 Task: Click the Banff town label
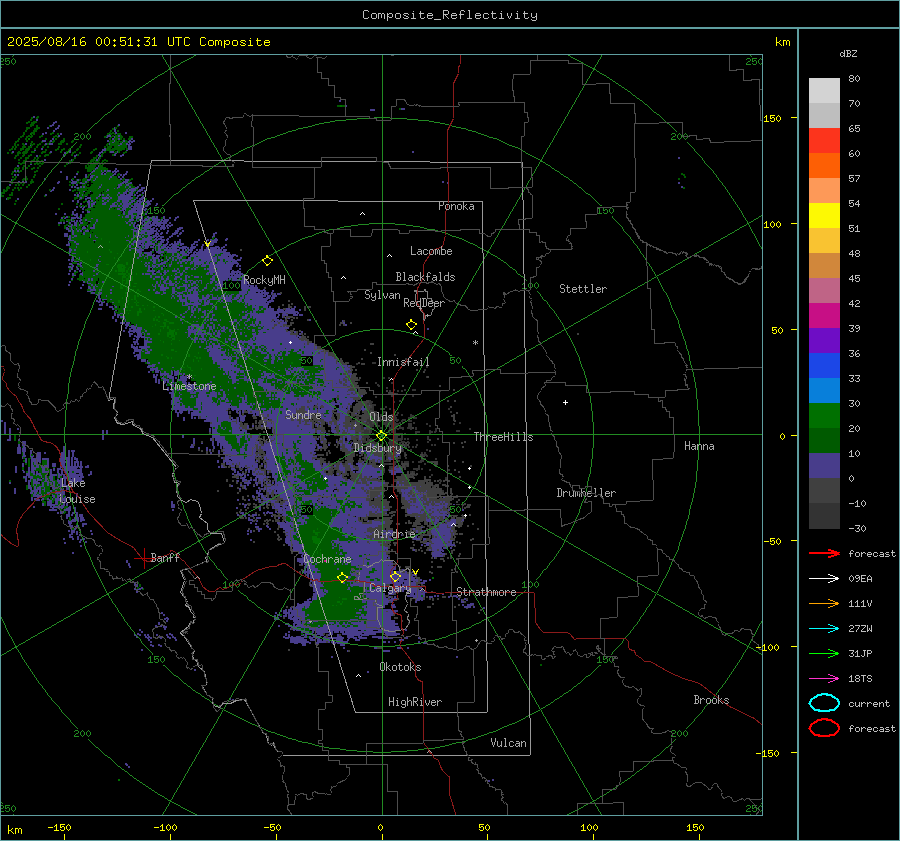point(165,557)
